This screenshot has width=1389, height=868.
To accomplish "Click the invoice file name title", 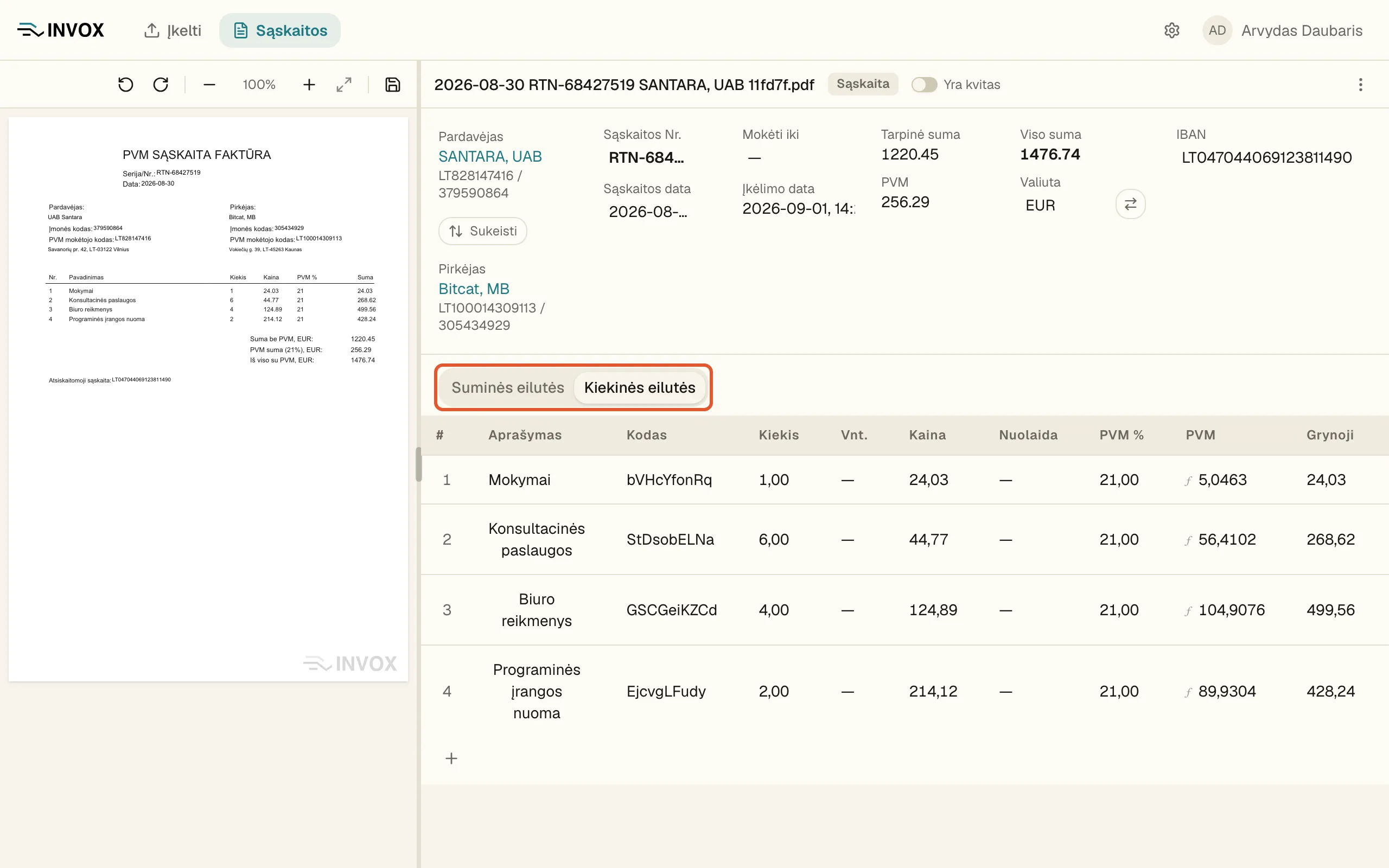I will [x=624, y=85].
